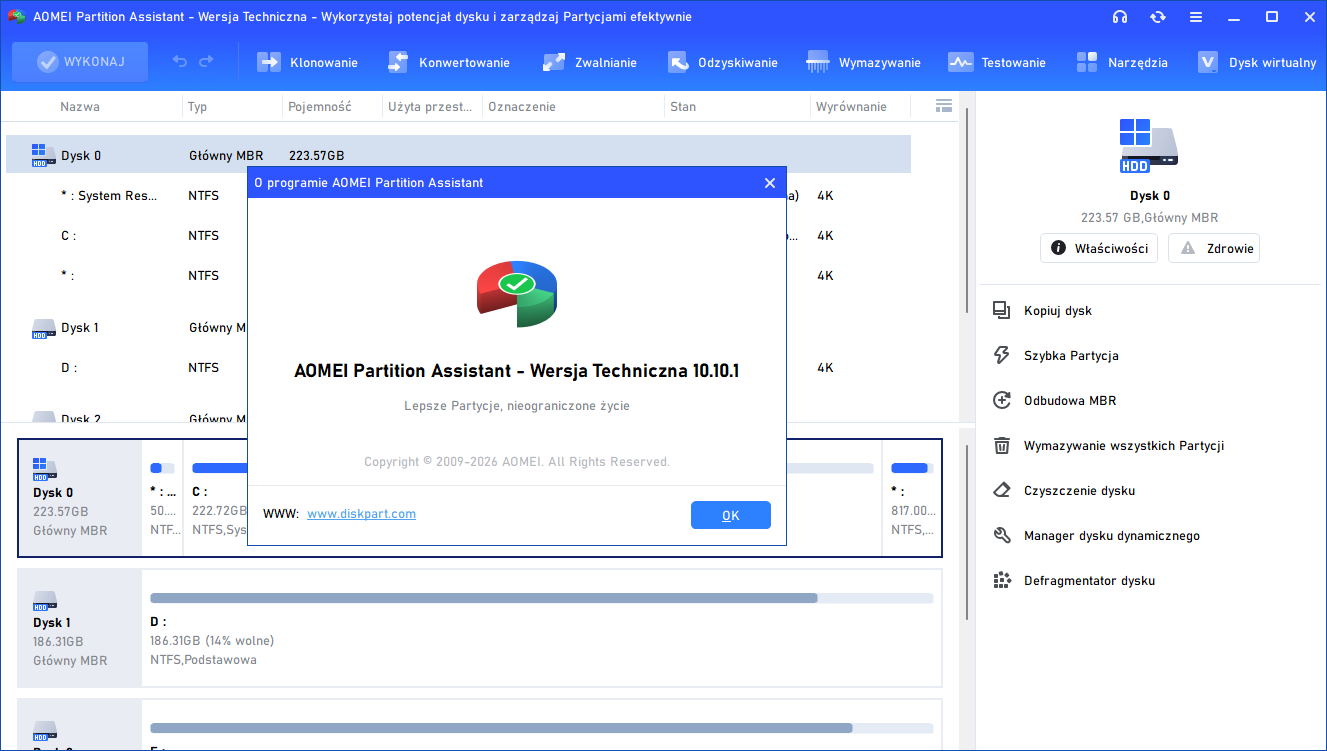Screen dimensions: 1327x751
Task: Click the Narzędzia tiles icon
Action: 1087,62
